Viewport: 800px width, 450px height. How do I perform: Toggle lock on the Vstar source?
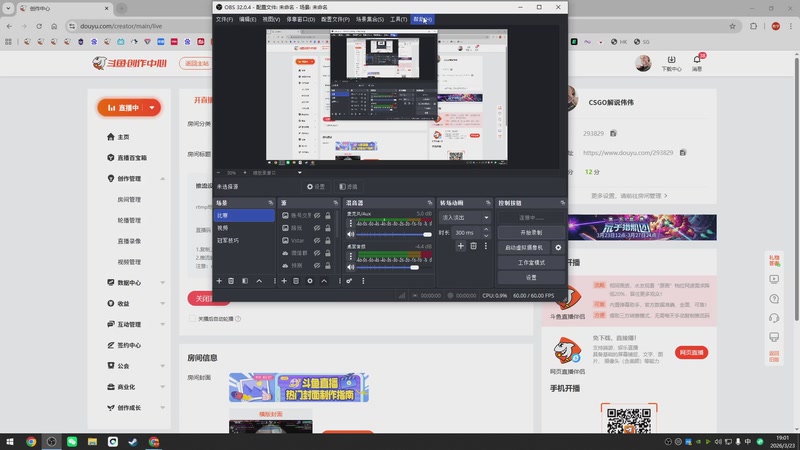[328, 240]
